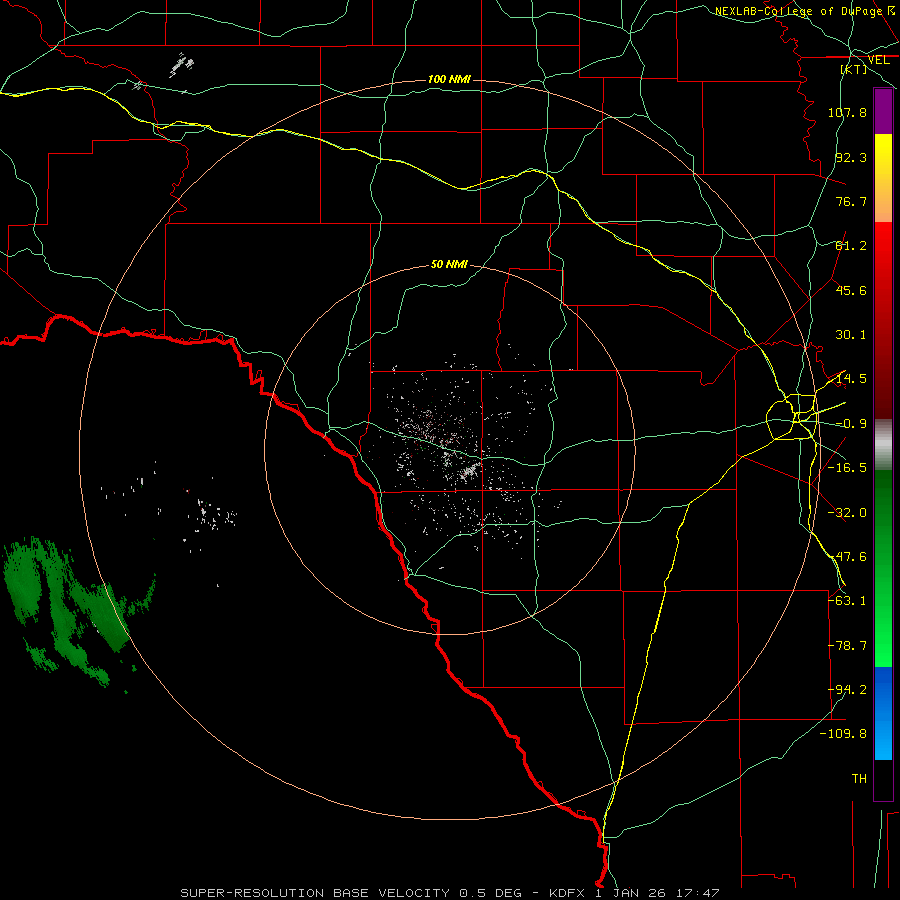Click the 50 NMI range ring label
This screenshot has height=900, width=900.
click(x=449, y=264)
